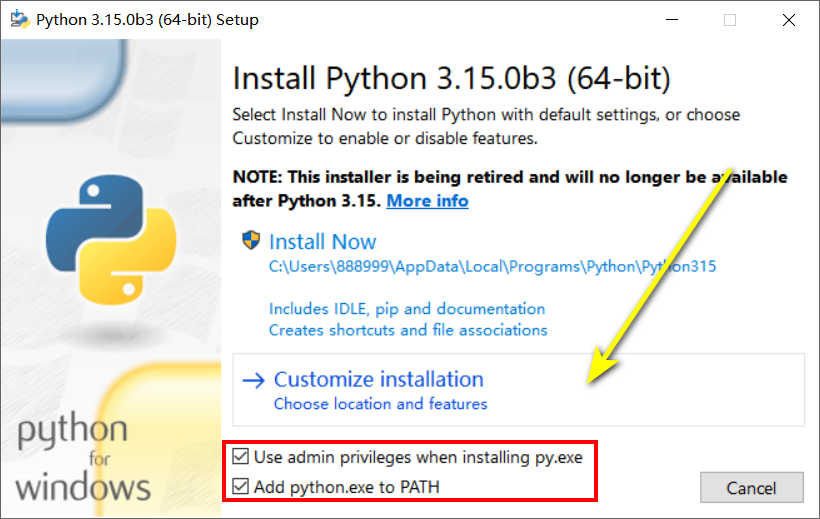This screenshot has width=820, height=519.
Task: Click the Customize installation heading
Action: click(379, 379)
